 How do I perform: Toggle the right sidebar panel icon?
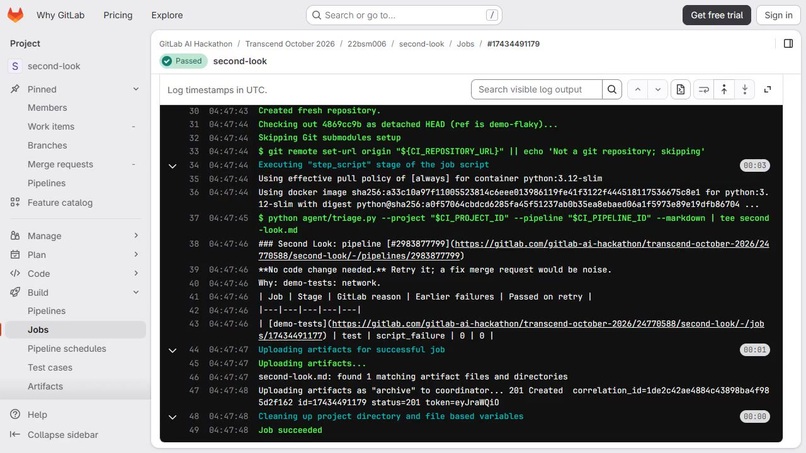click(788, 44)
